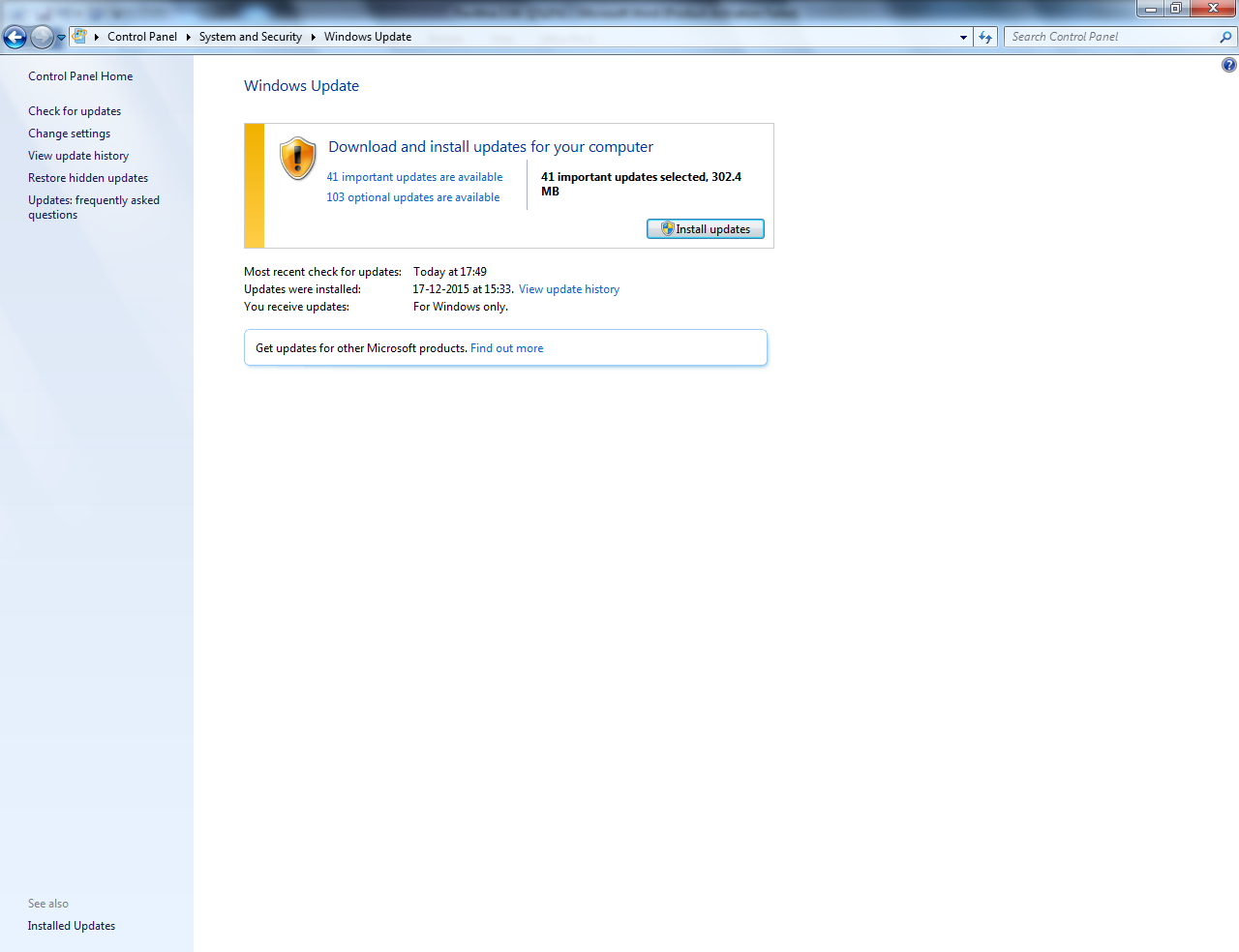Focus the Search Control Panel field
1239x952 pixels.
pyautogui.click(x=1110, y=37)
